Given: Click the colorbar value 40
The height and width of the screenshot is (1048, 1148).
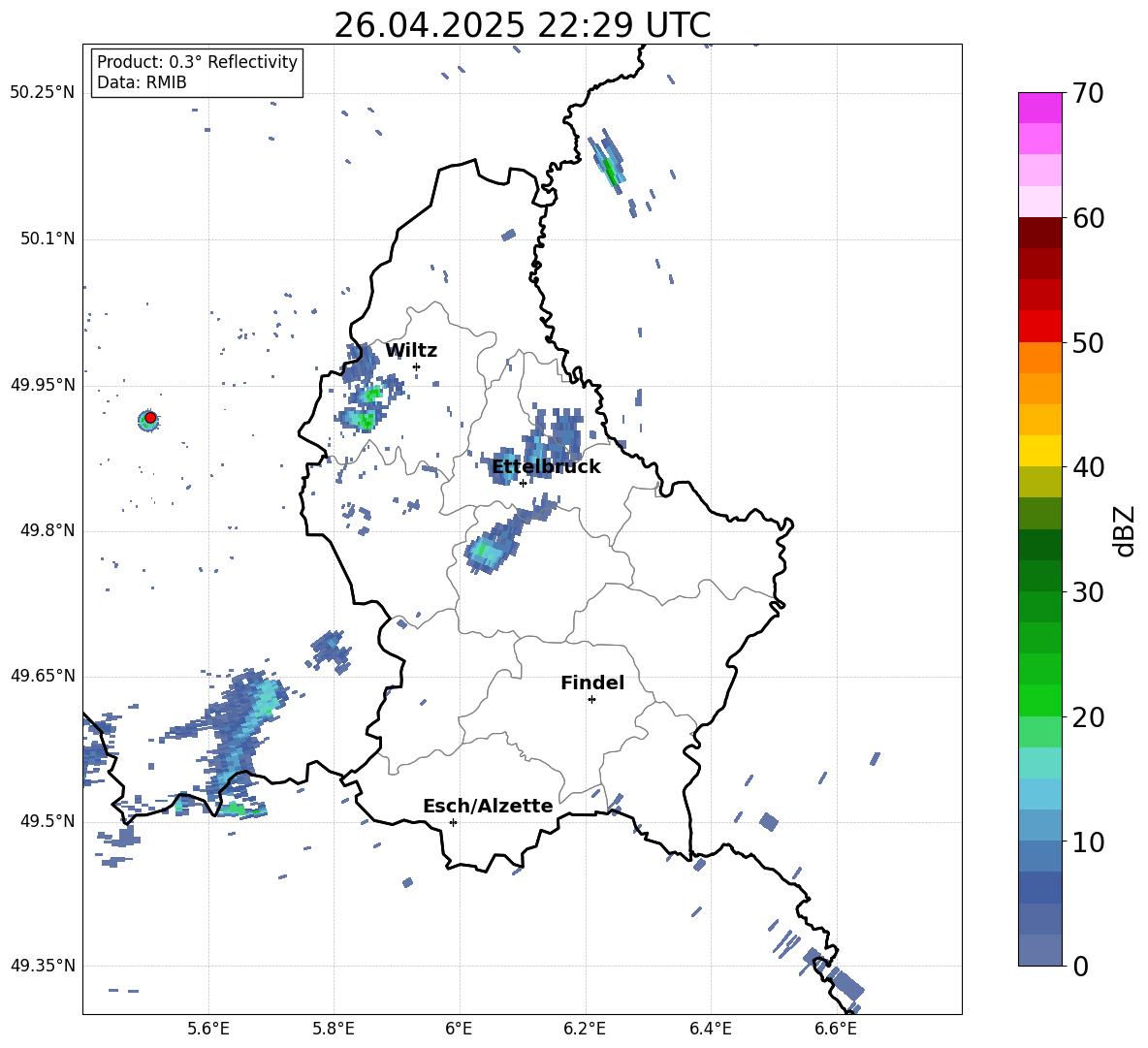Looking at the screenshot, I should pyautogui.click(x=1088, y=467).
